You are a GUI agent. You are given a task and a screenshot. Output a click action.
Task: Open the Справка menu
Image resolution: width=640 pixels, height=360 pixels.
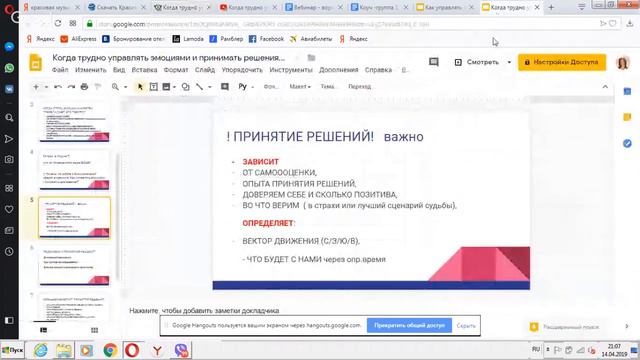(x=378, y=70)
